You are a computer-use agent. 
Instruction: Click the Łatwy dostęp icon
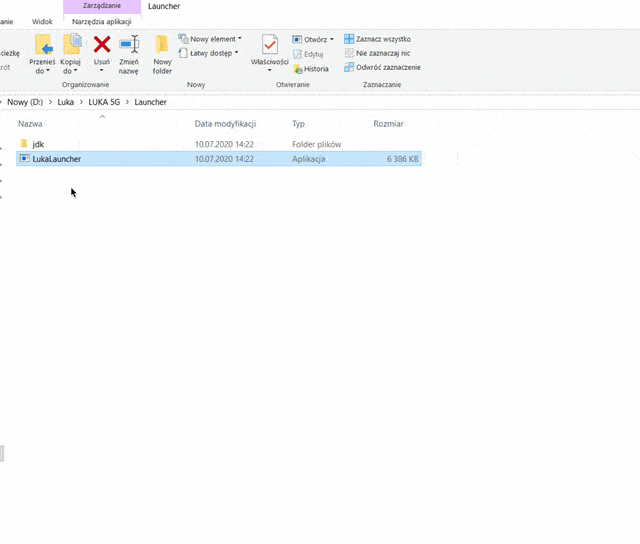(183, 53)
